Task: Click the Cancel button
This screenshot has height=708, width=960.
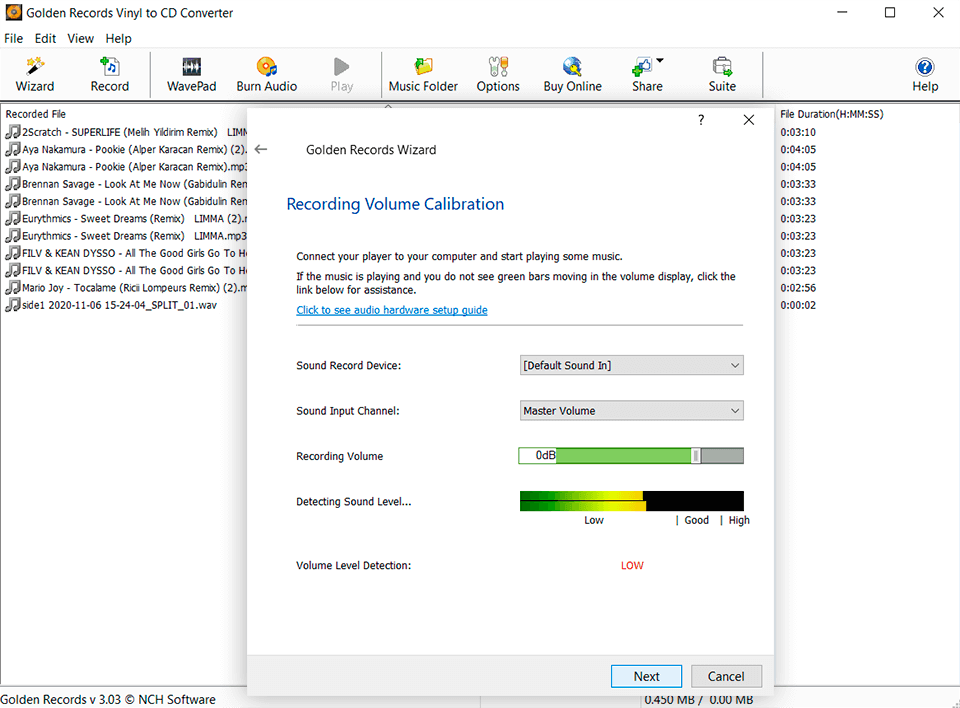Action: pos(726,676)
